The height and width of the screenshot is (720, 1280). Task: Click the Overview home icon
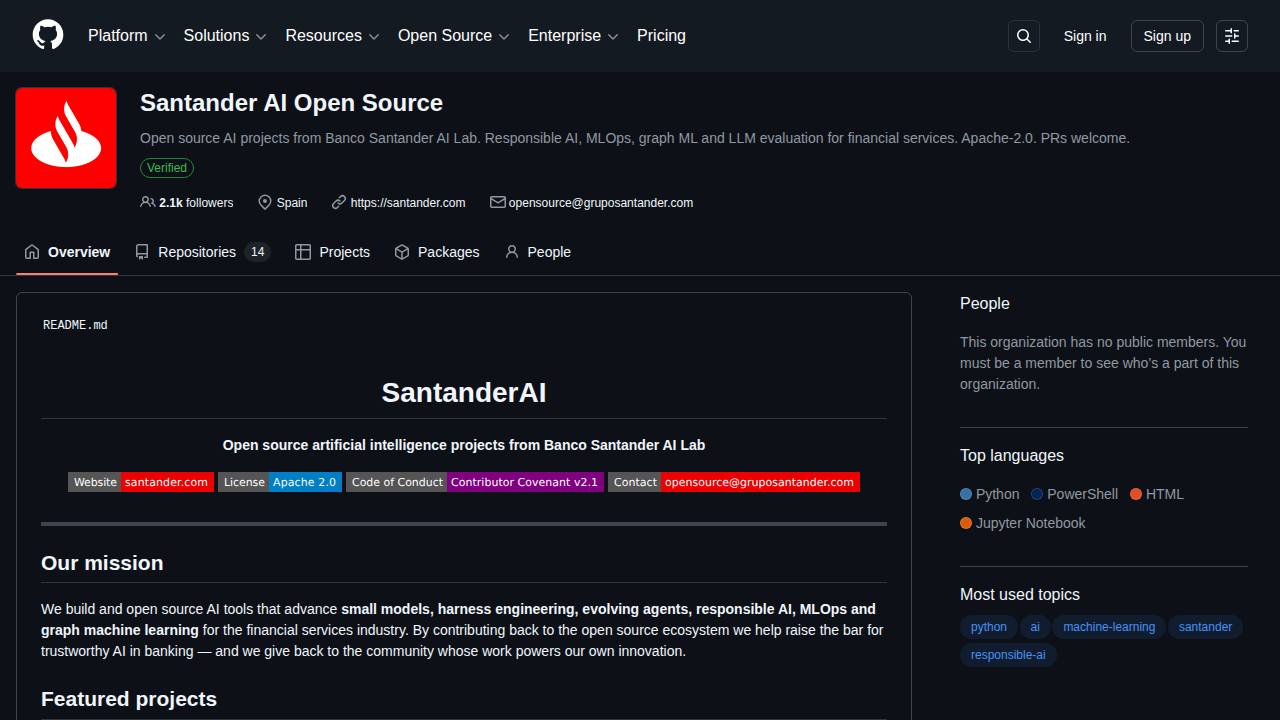tap(32, 252)
